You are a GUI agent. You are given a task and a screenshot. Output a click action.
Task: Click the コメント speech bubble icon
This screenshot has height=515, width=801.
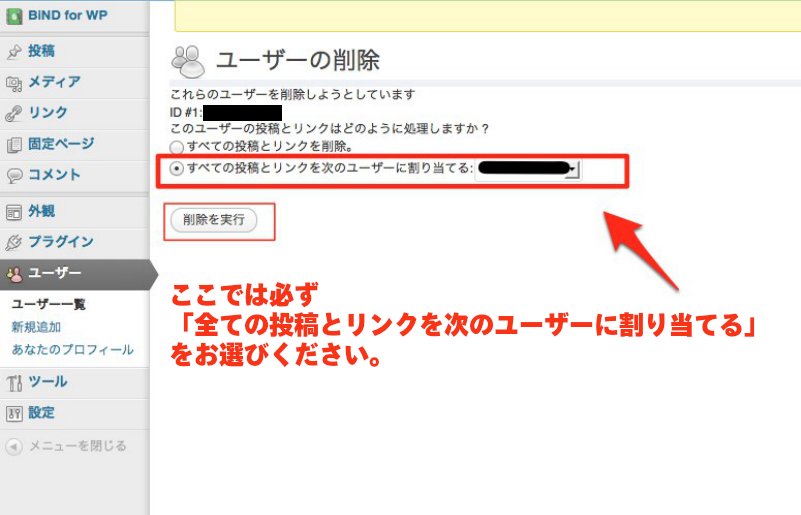14,175
